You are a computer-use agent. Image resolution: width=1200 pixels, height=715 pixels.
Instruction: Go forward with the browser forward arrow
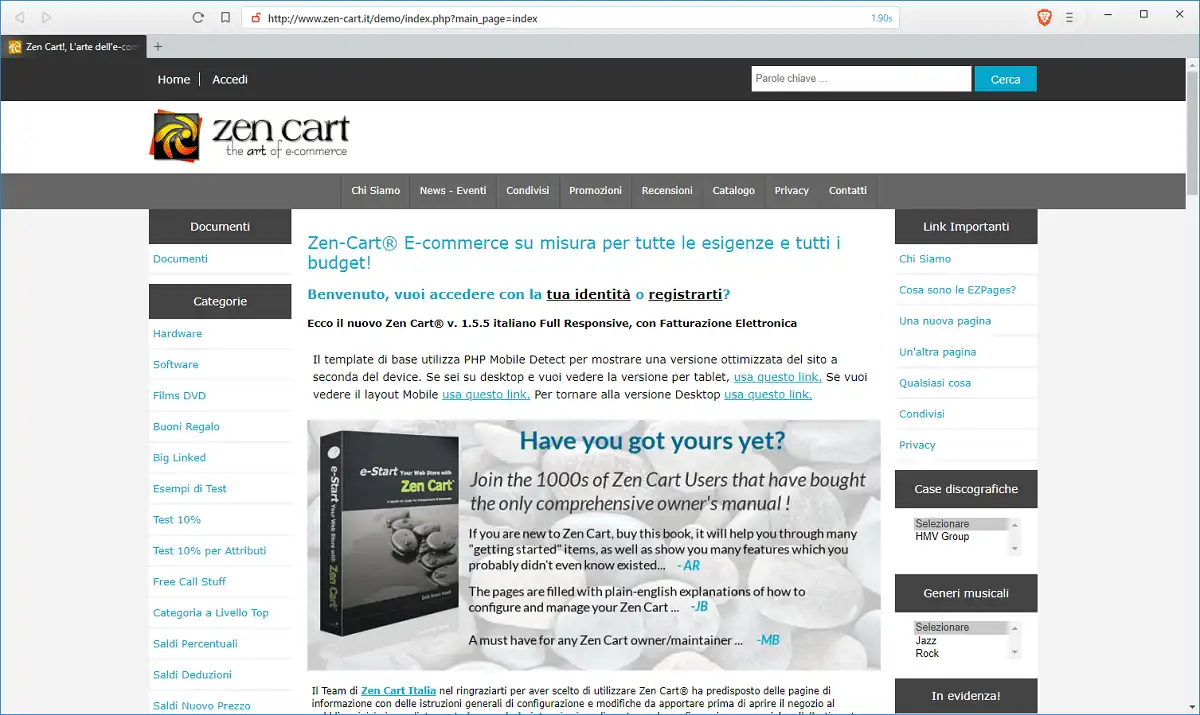(47, 17)
